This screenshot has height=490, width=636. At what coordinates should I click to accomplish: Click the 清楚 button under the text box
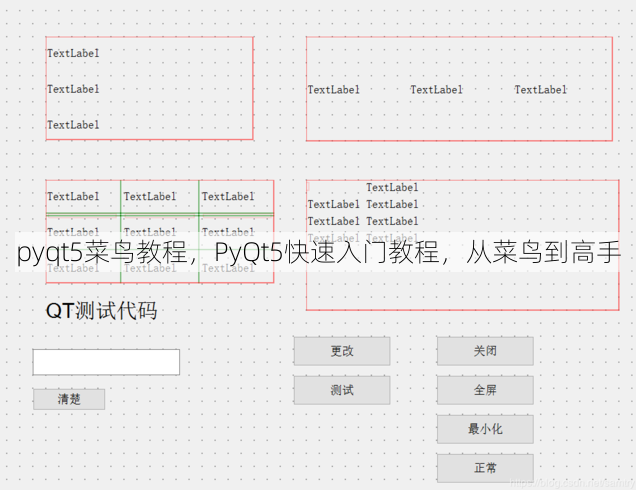[x=69, y=399]
